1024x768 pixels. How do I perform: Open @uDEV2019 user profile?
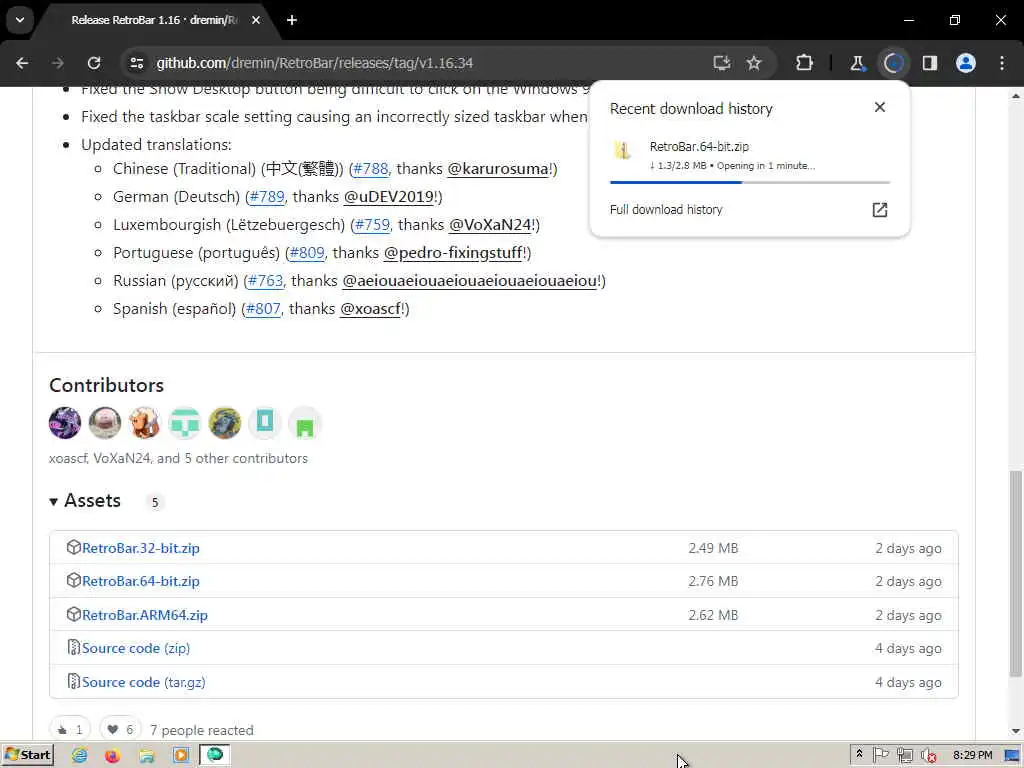(x=389, y=197)
